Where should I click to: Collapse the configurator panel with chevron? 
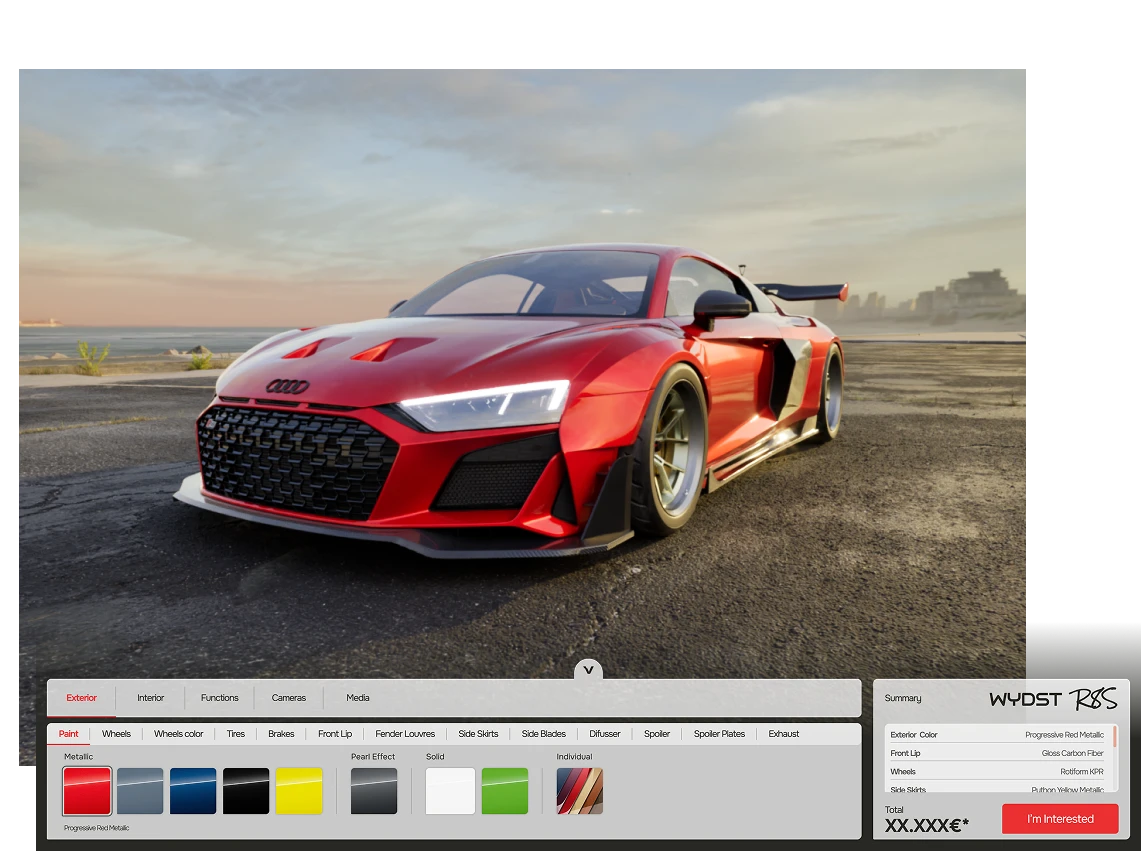(x=588, y=670)
